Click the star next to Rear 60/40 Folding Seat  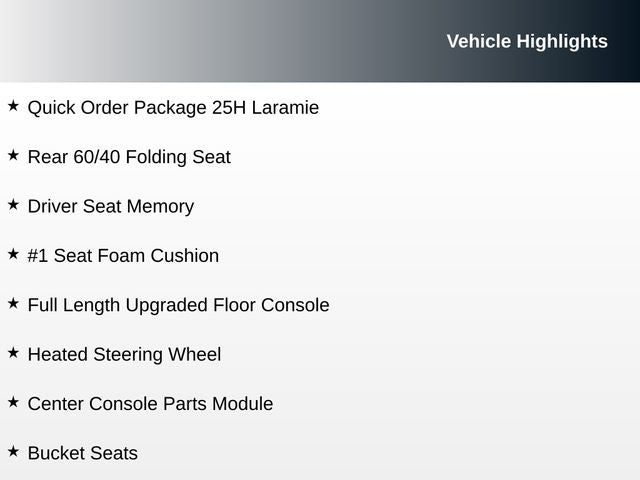coord(13,155)
